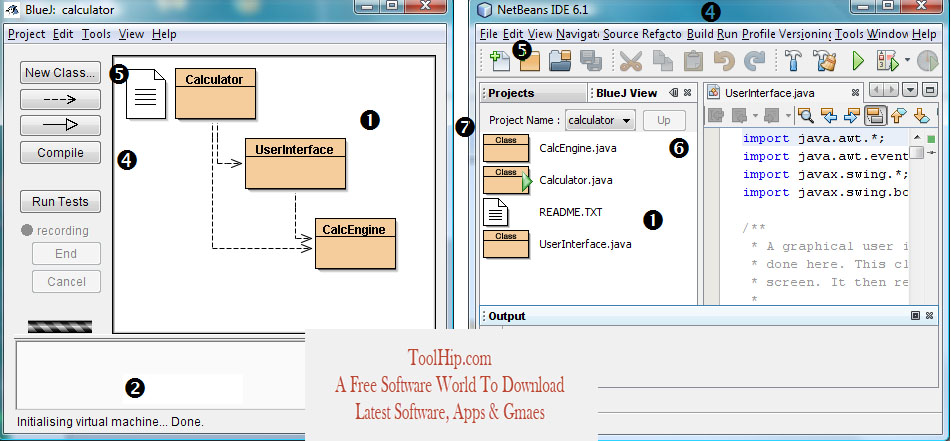951x441 pixels.
Task: Click the Last Edit icon in editor toolbar
Action: (716, 115)
